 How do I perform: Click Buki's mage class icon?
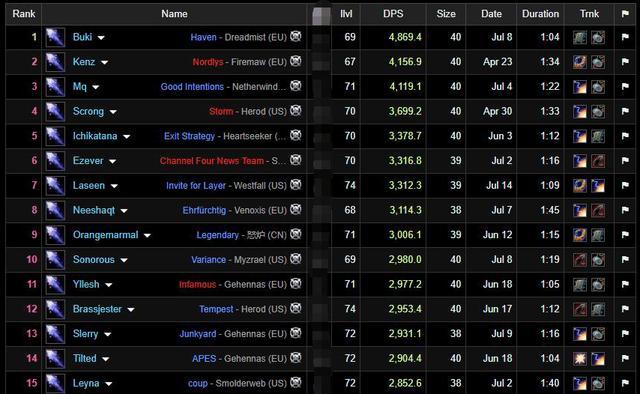pos(55,38)
